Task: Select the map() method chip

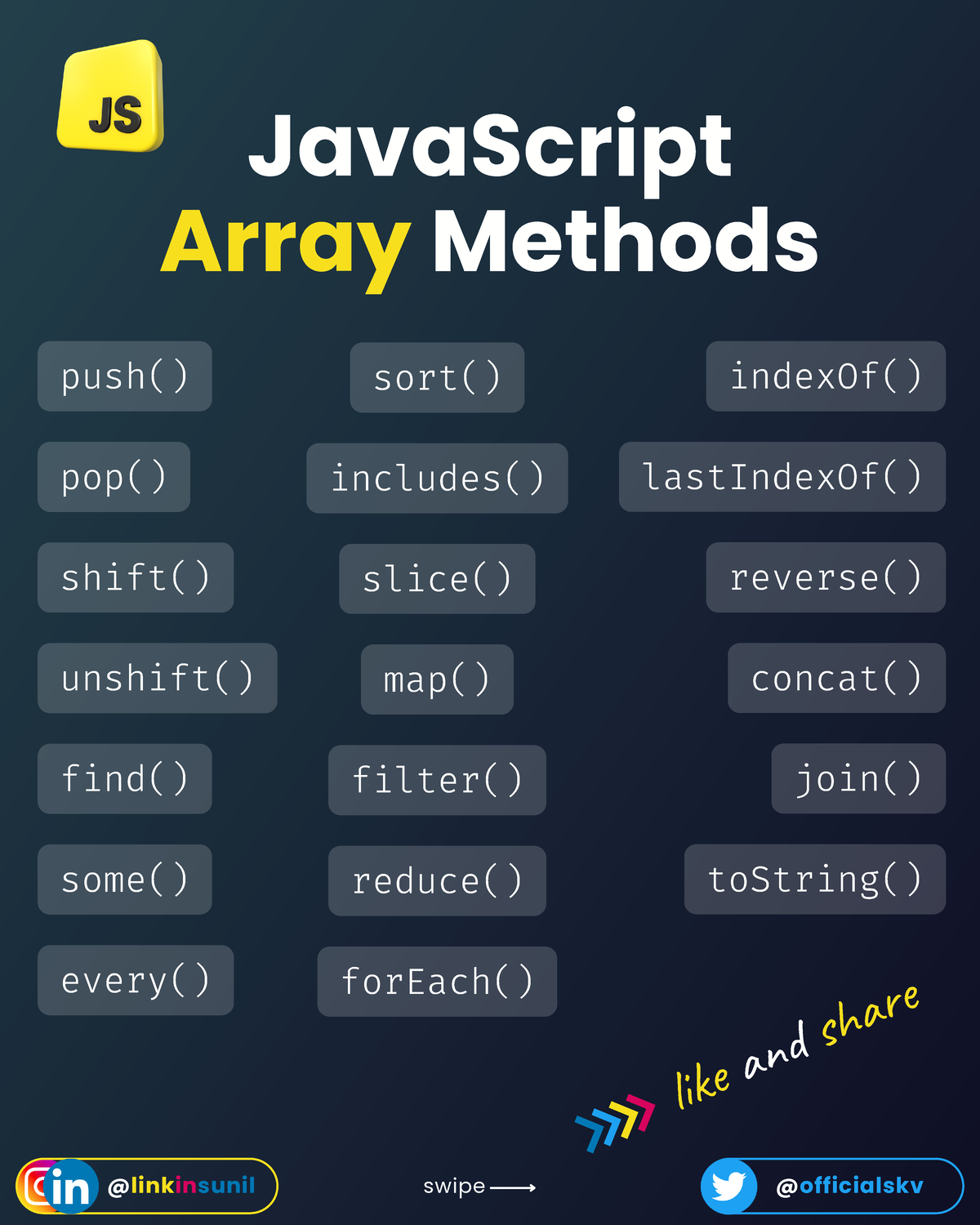Action: click(x=437, y=679)
